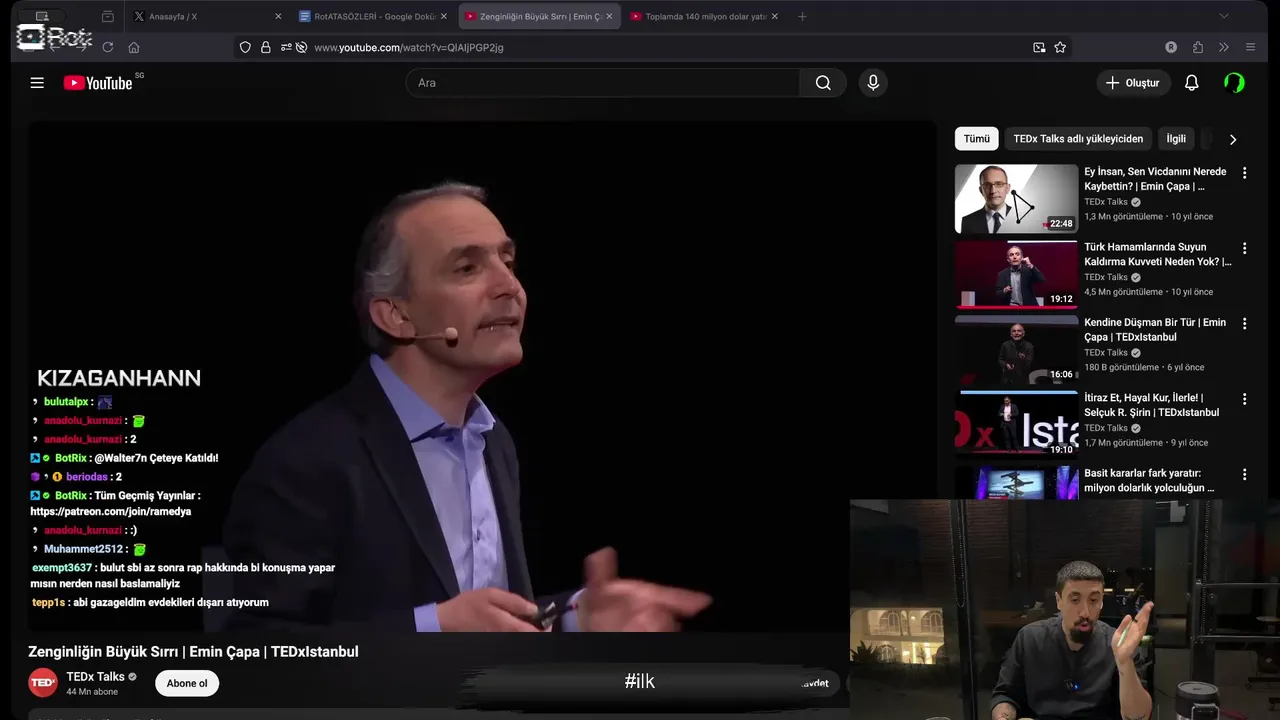The image size is (1280, 720).
Task: Open options for İtiraz Et, Hayal Kur video
Action: [x=1244, y=399]
